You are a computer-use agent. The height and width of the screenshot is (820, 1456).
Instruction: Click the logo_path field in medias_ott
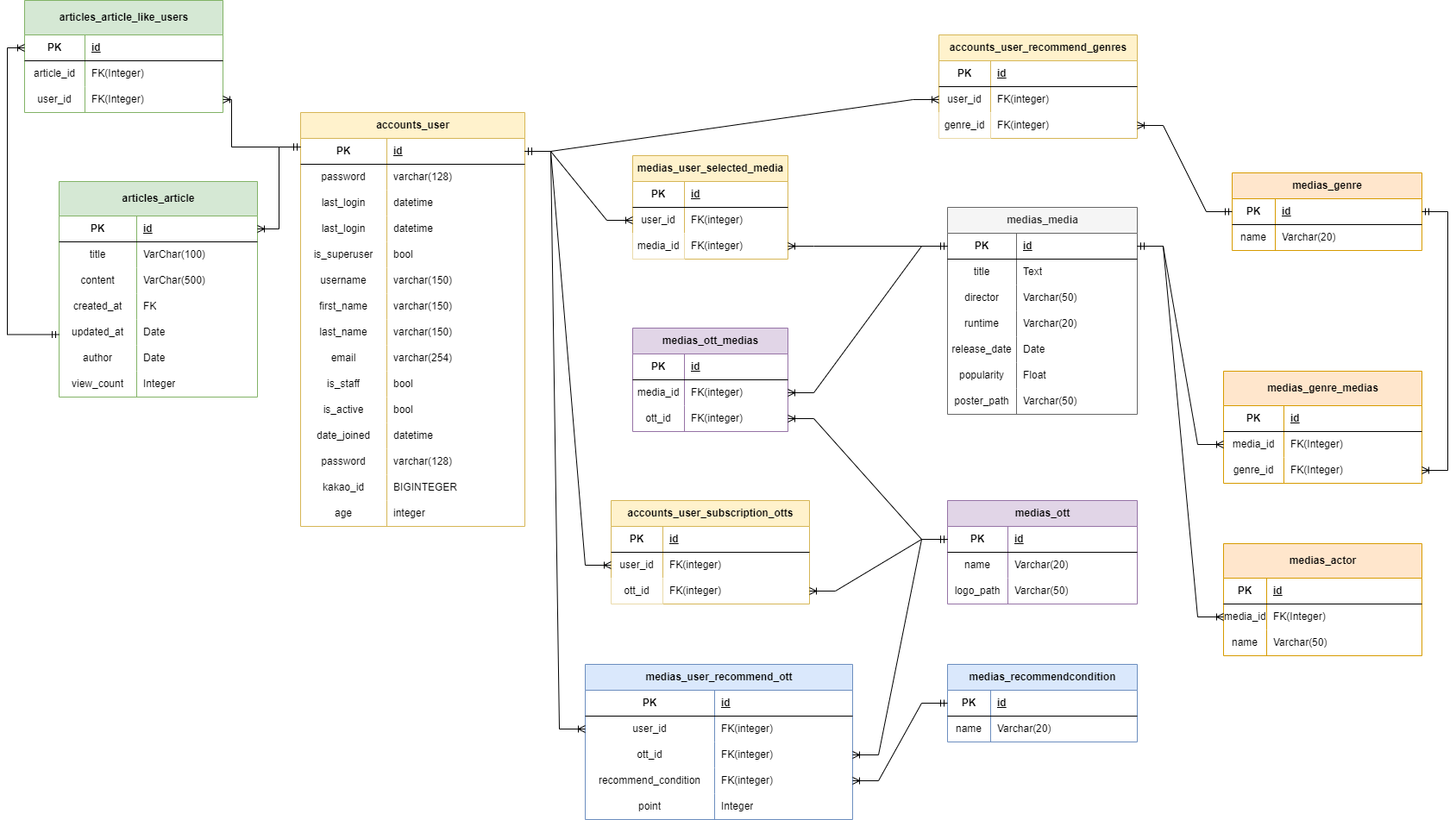[977, 591]
